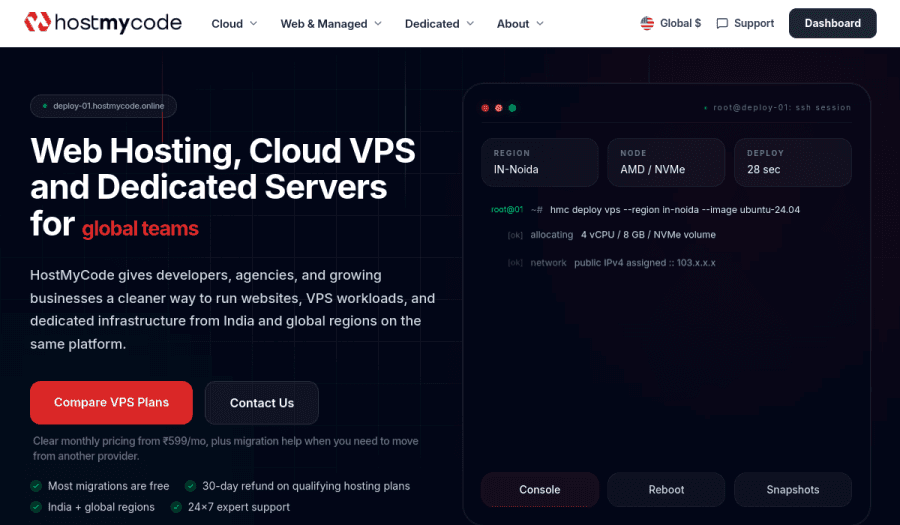Select the Console tab in terminal panel

(x=540, y=489)
